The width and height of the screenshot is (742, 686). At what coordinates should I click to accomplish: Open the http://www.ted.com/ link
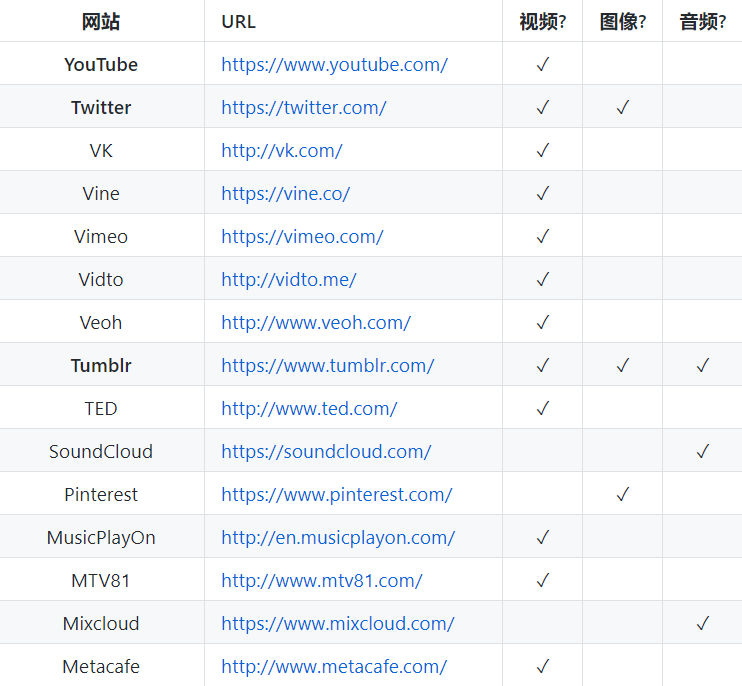pyautogui.click(x=309, y=409)
